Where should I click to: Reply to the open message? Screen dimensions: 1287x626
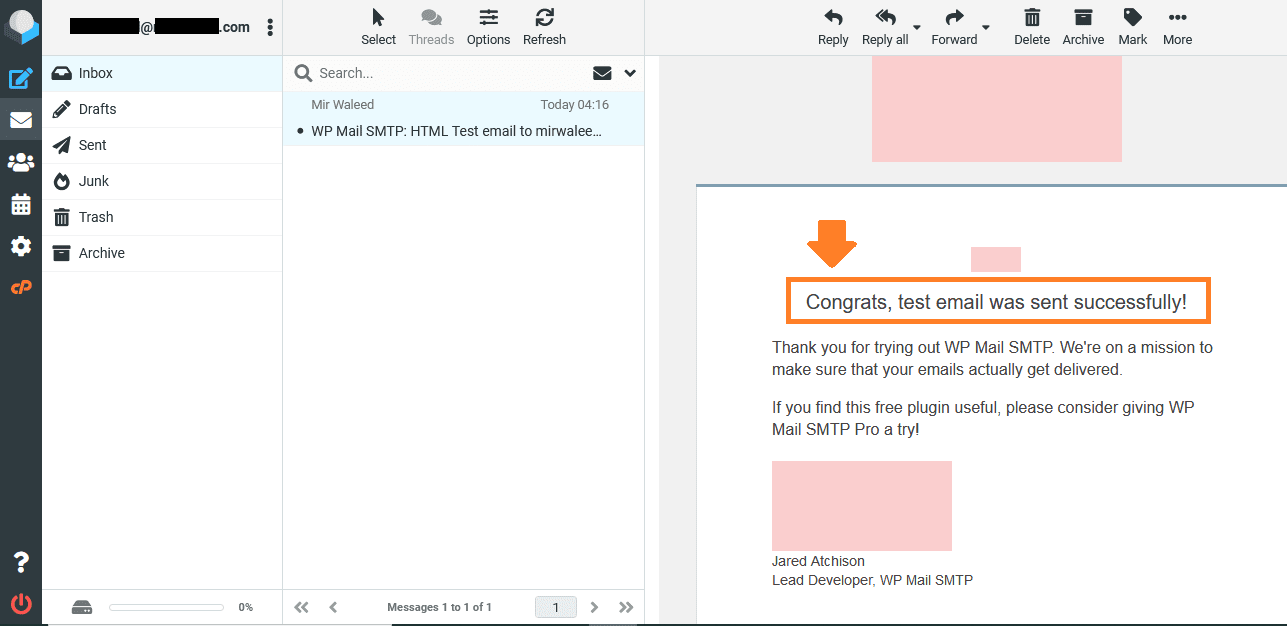pyautogui.click(x=833, y=27)
